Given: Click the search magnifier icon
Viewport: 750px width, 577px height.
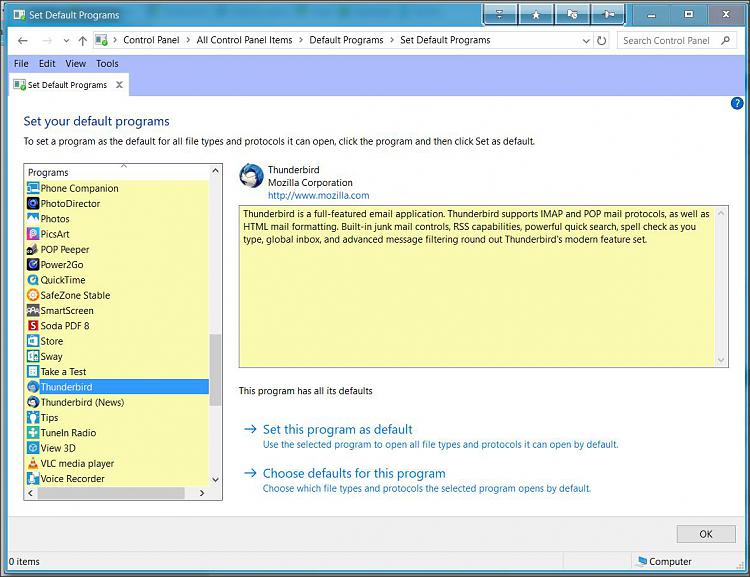Looking at the screenshot, I should pyautogui.click(x=726, y=40).
